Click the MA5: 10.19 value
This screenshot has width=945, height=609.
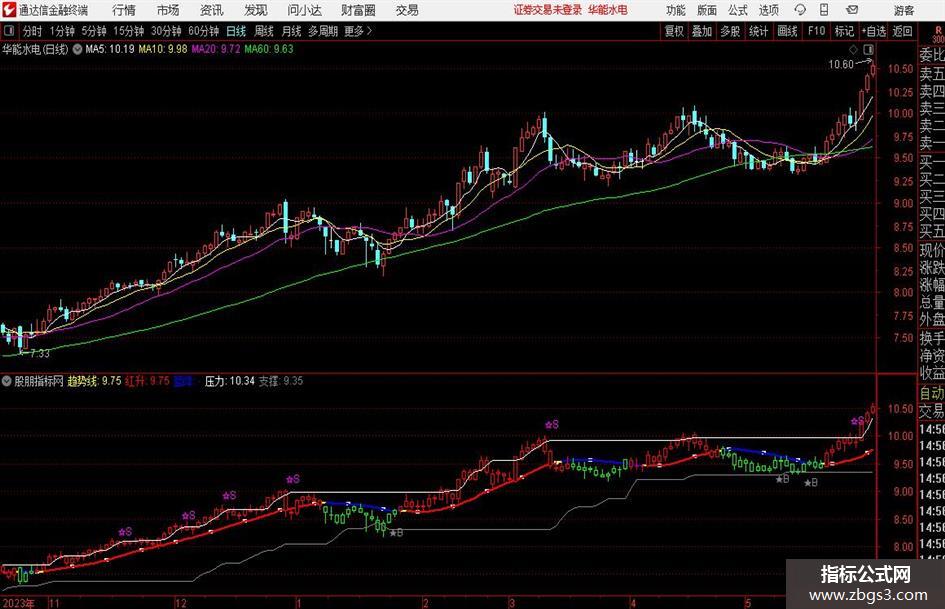click(x=110, y=49)
